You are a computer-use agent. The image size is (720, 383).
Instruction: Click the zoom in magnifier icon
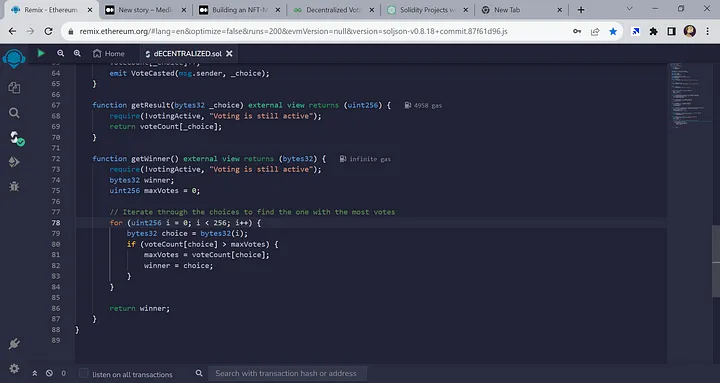[x=77, y=53]
